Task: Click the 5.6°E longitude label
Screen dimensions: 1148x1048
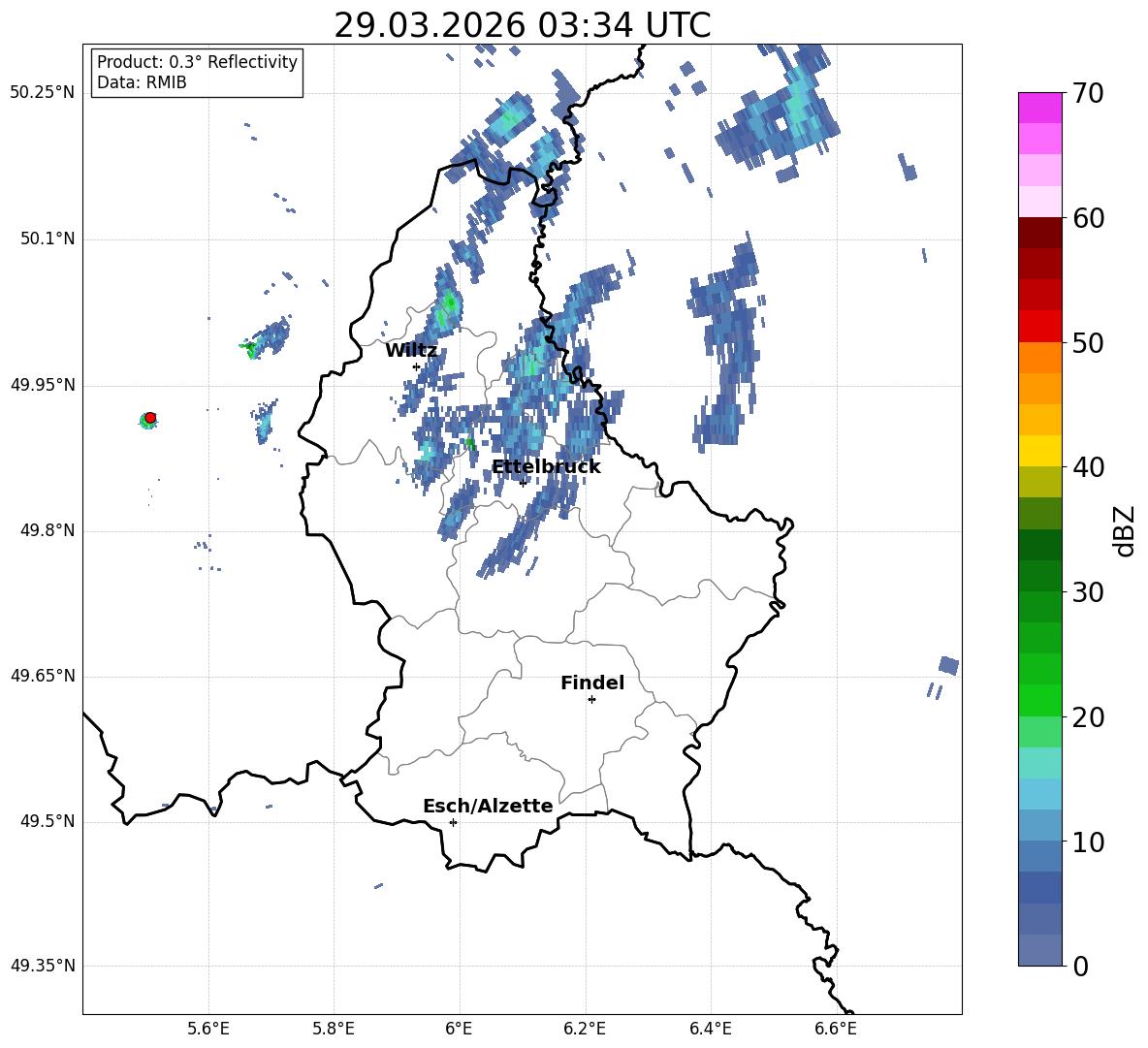Action: tap(208, 1029)
